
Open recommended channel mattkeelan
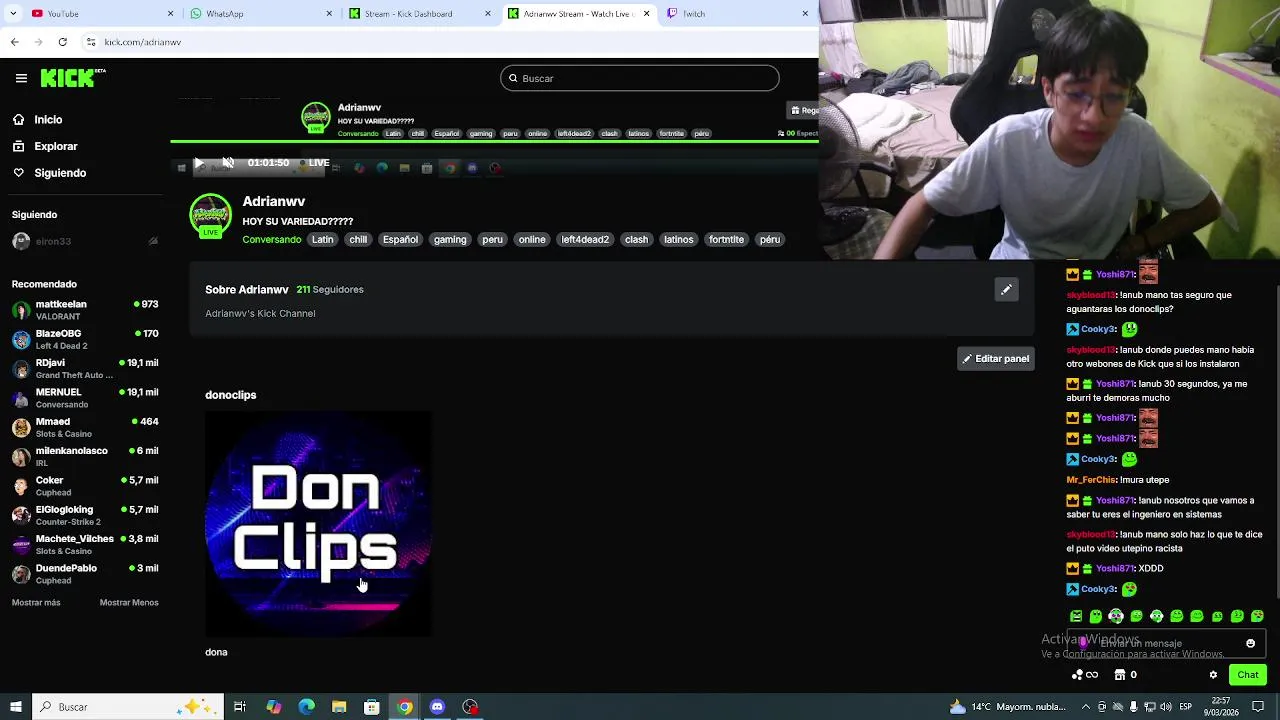[x=85, y=310]
